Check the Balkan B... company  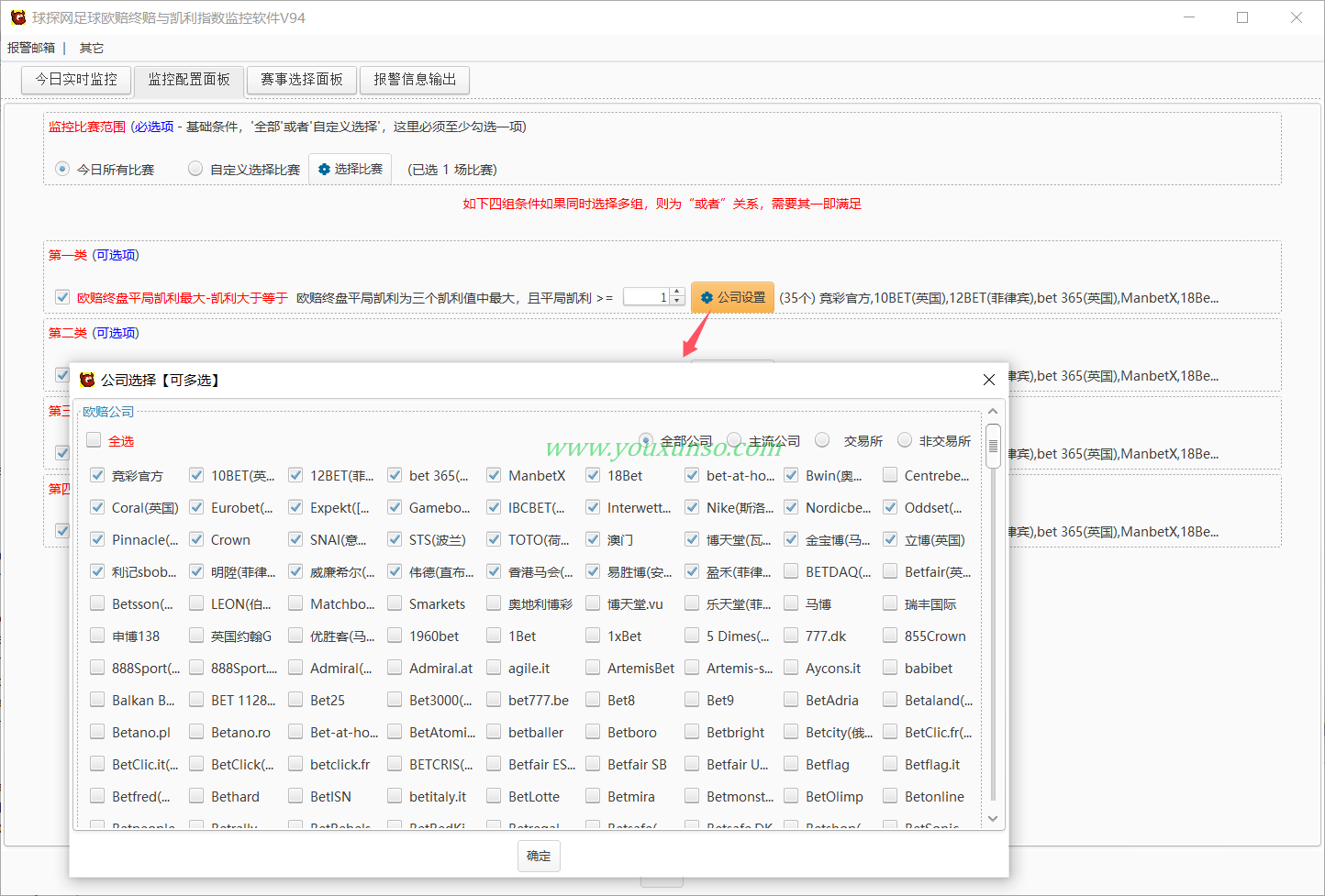tap(97, 700)
